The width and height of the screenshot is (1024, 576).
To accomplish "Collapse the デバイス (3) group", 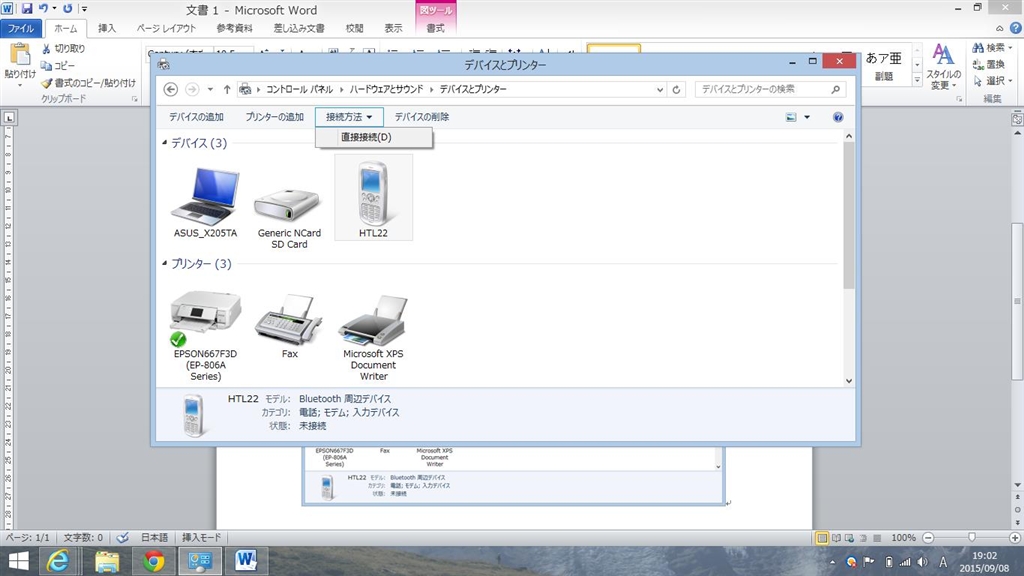I will coord(165,142).
